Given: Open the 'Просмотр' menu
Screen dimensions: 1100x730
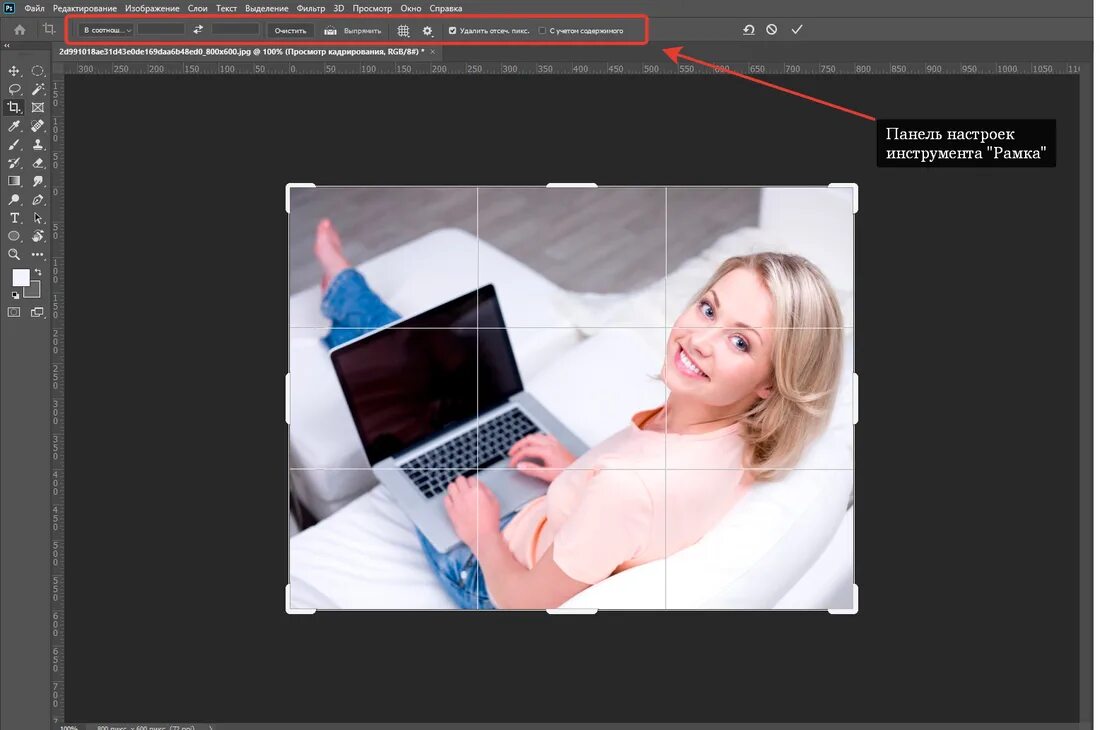Looking at the screenshot, I should (372, 8).
